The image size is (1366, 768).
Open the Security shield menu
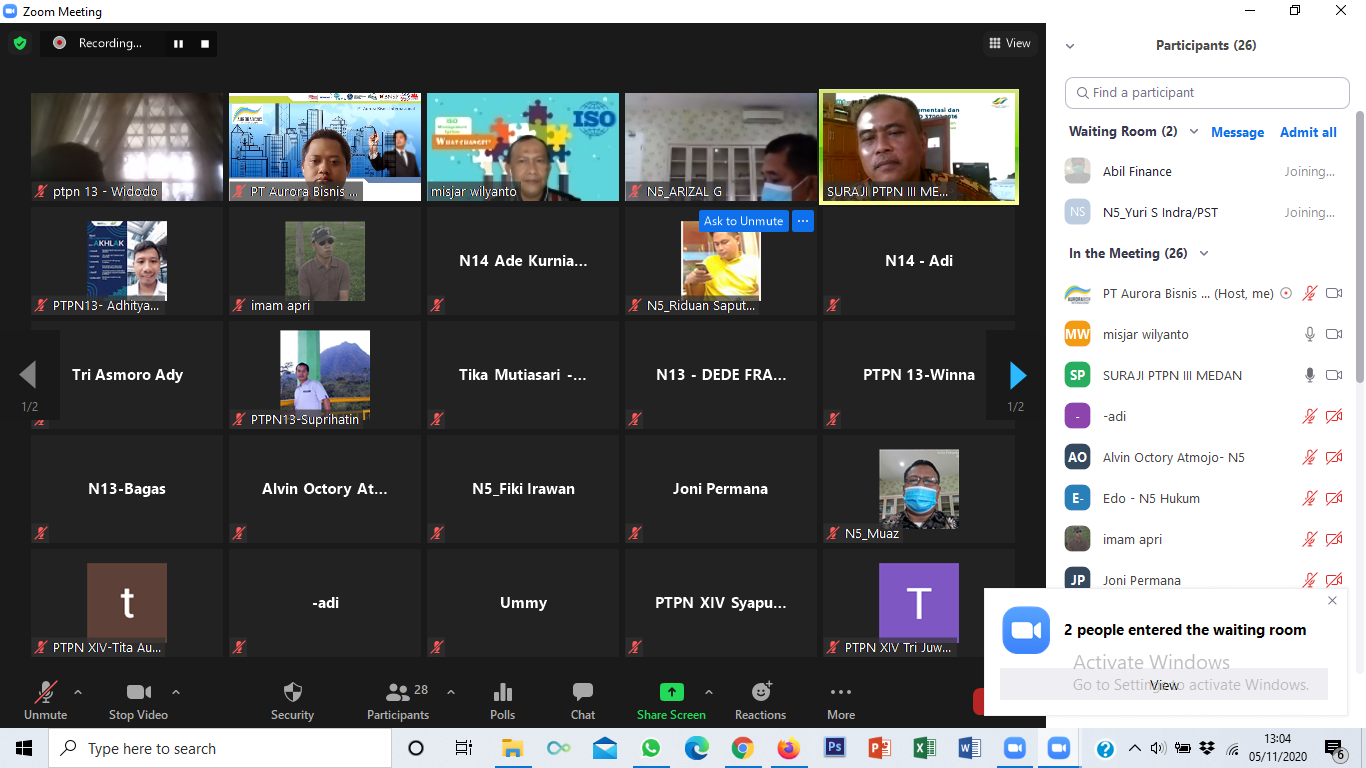(292, 701)
